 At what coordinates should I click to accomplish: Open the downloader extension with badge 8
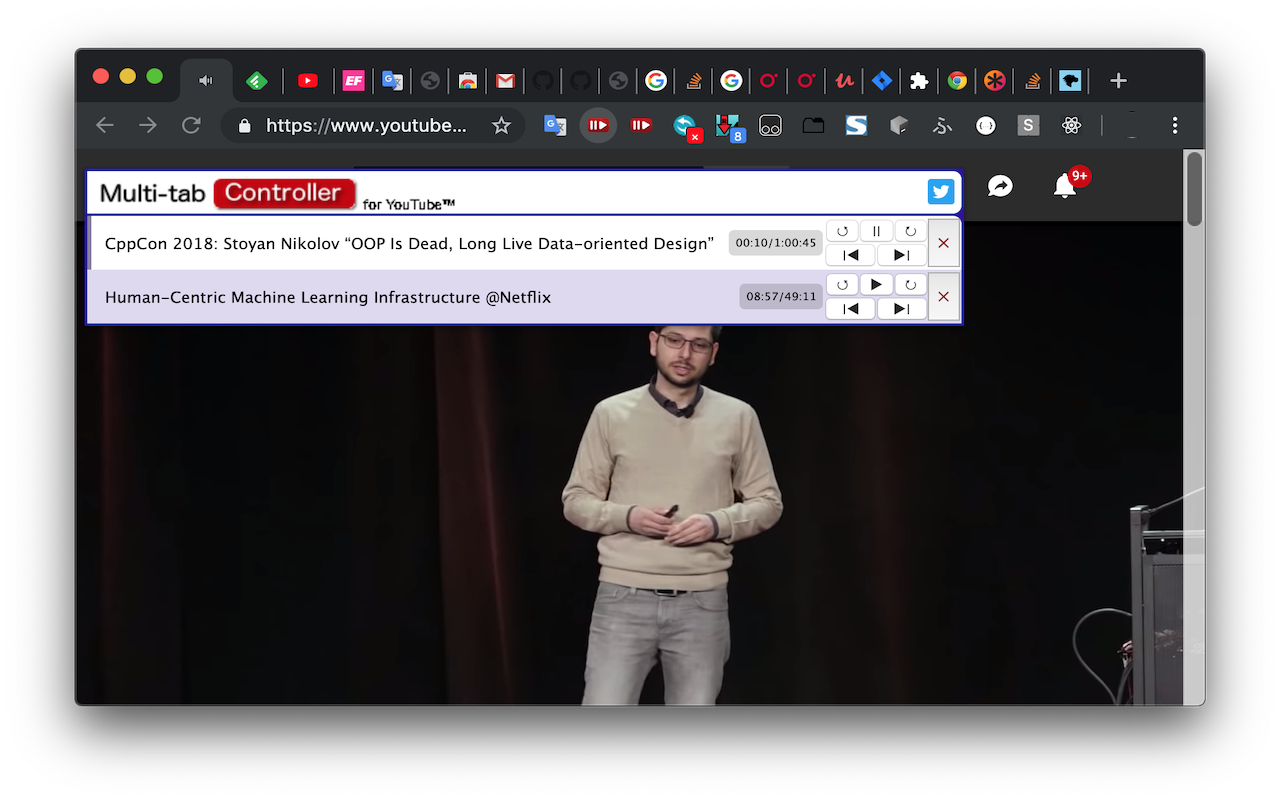point(729,127)
